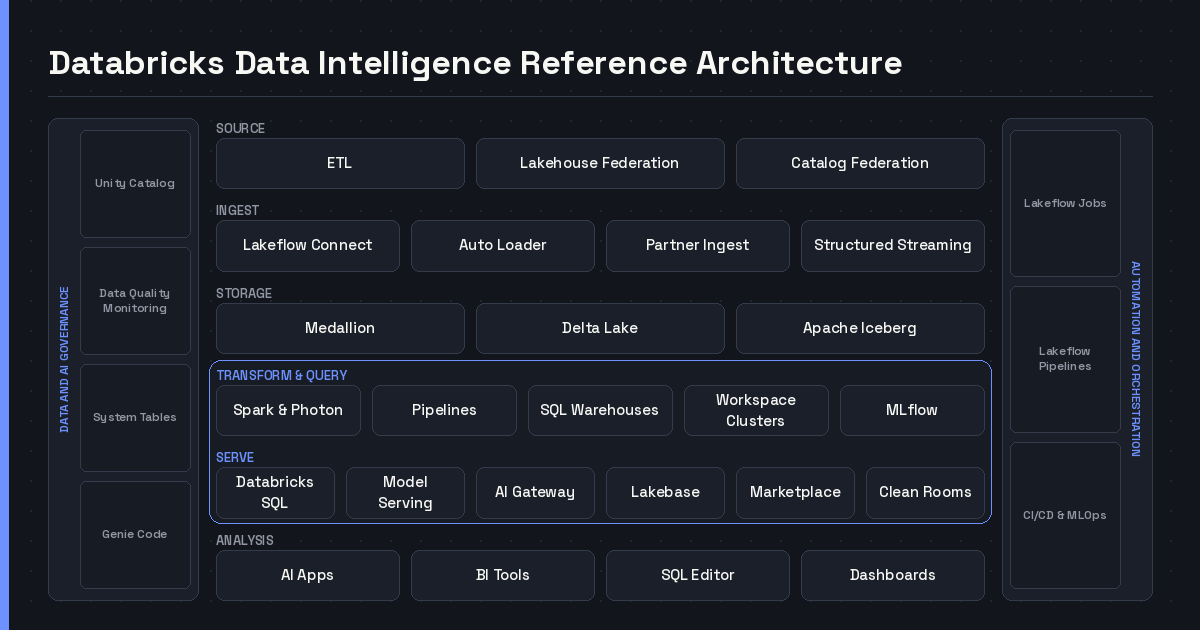
Task: Open the Model Serving box
Action: click(x=405, y=493)
